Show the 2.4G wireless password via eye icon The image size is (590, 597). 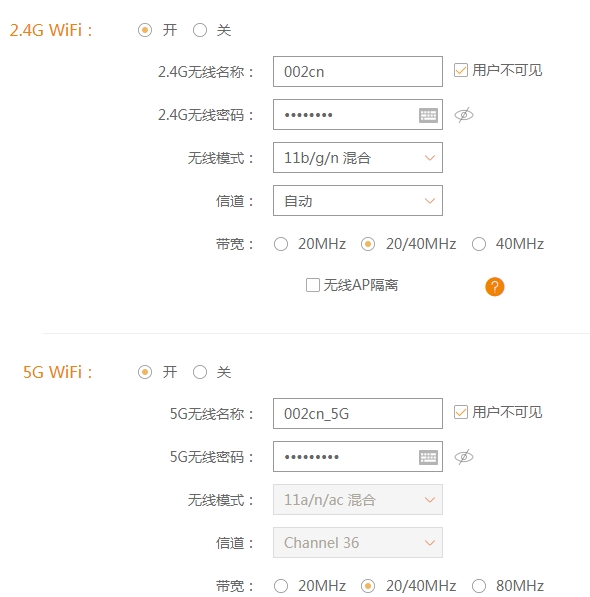click(x=464, y=115)
